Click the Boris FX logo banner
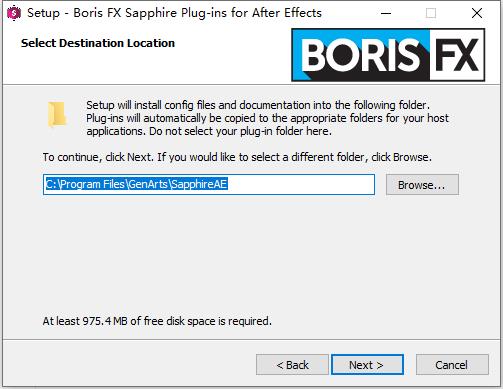 click(x=388, y=55)
